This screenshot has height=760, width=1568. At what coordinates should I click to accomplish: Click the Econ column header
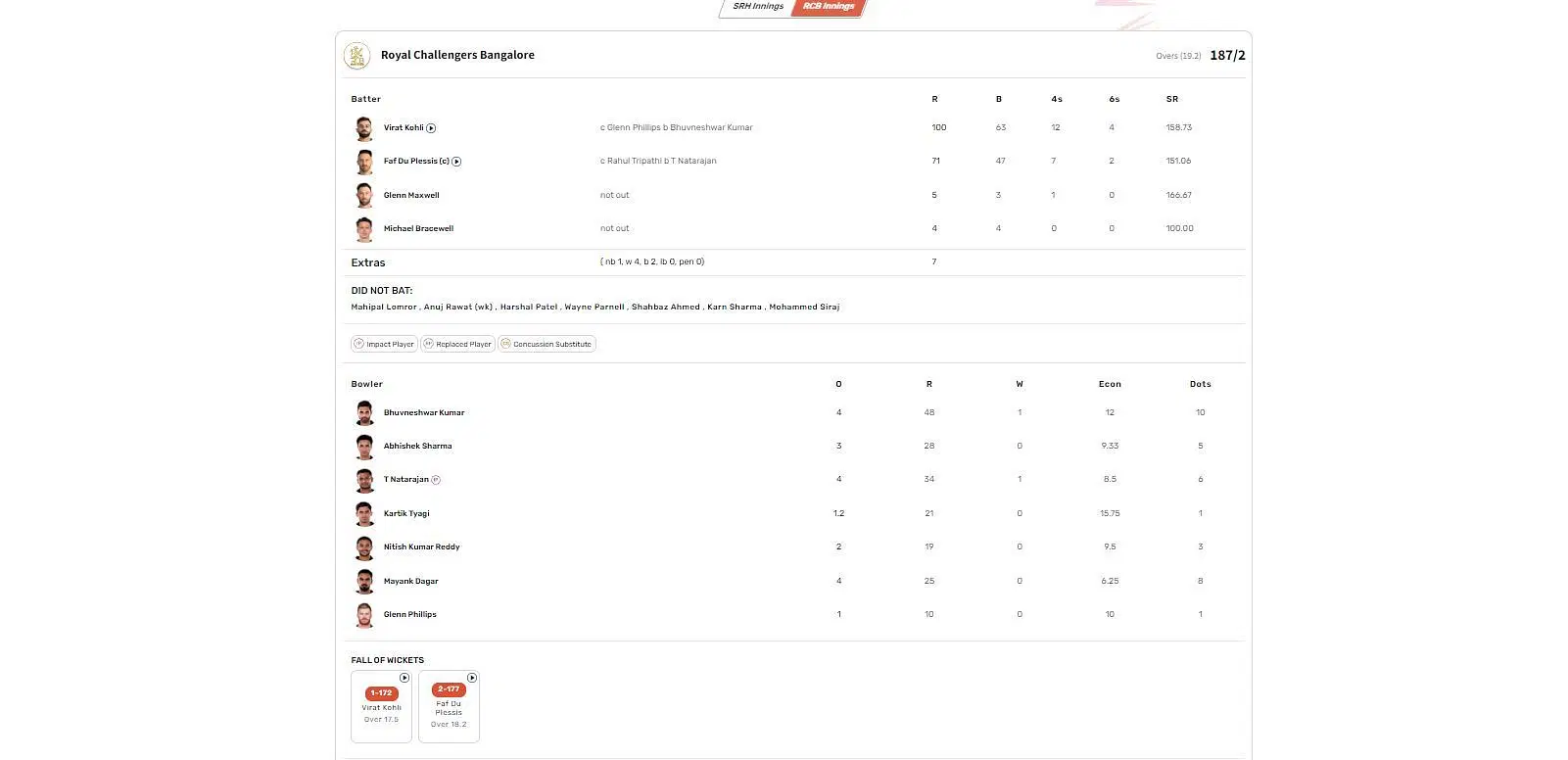[1110, 384]
